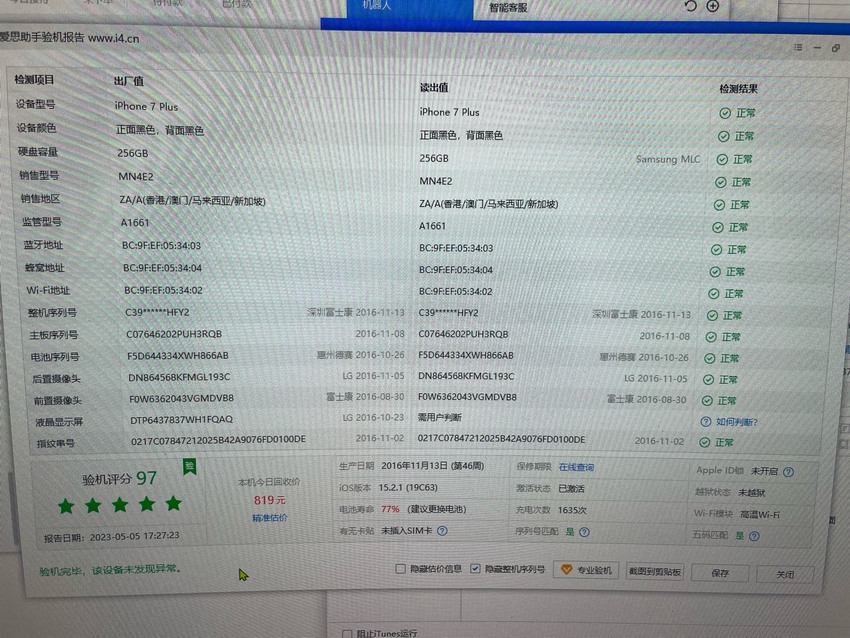Click the 1635次 charge count value
The width and height of the screenshot is (850, 638).
coord(572,510)
